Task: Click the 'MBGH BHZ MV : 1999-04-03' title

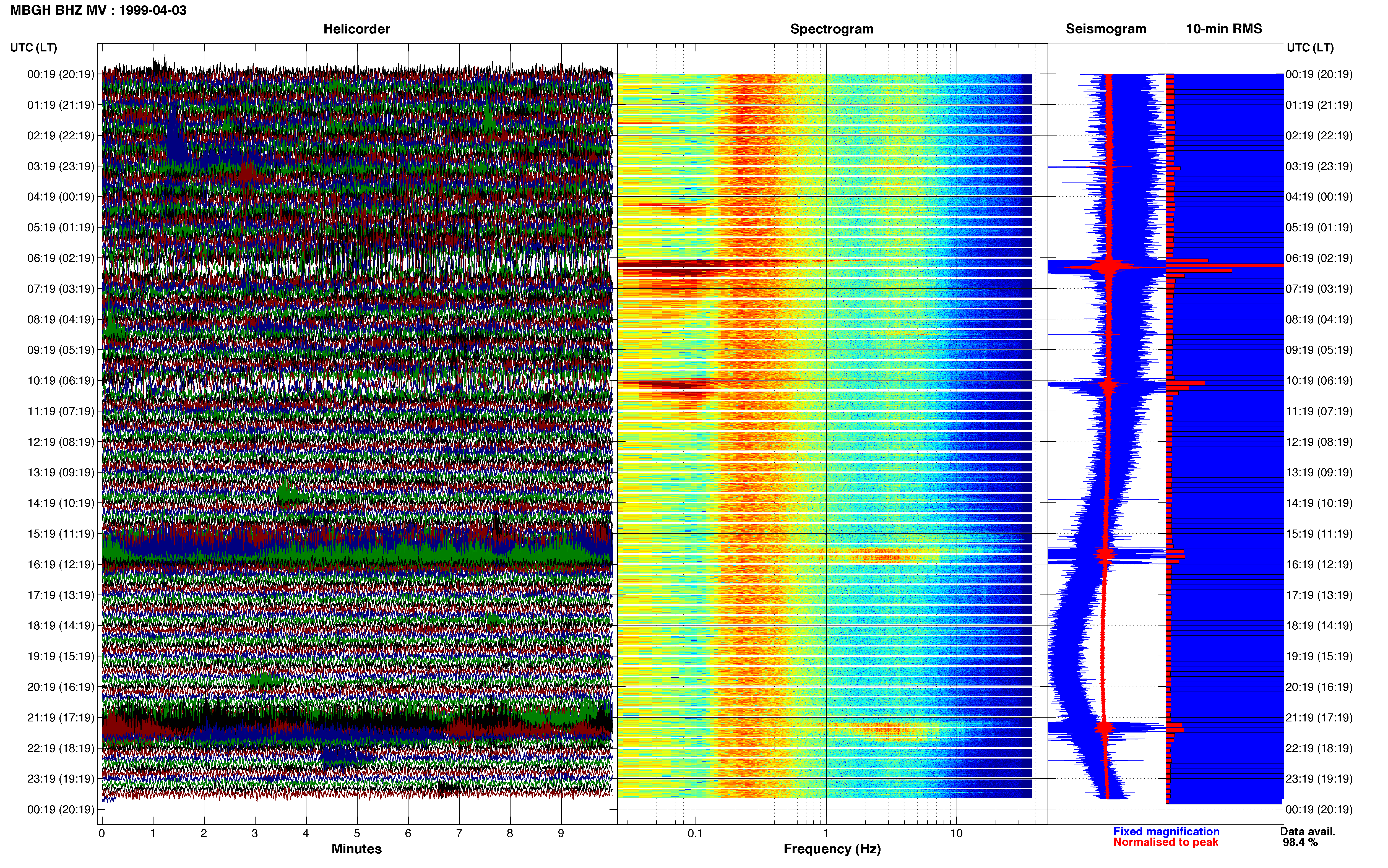Action: click(x=98, y=10)
